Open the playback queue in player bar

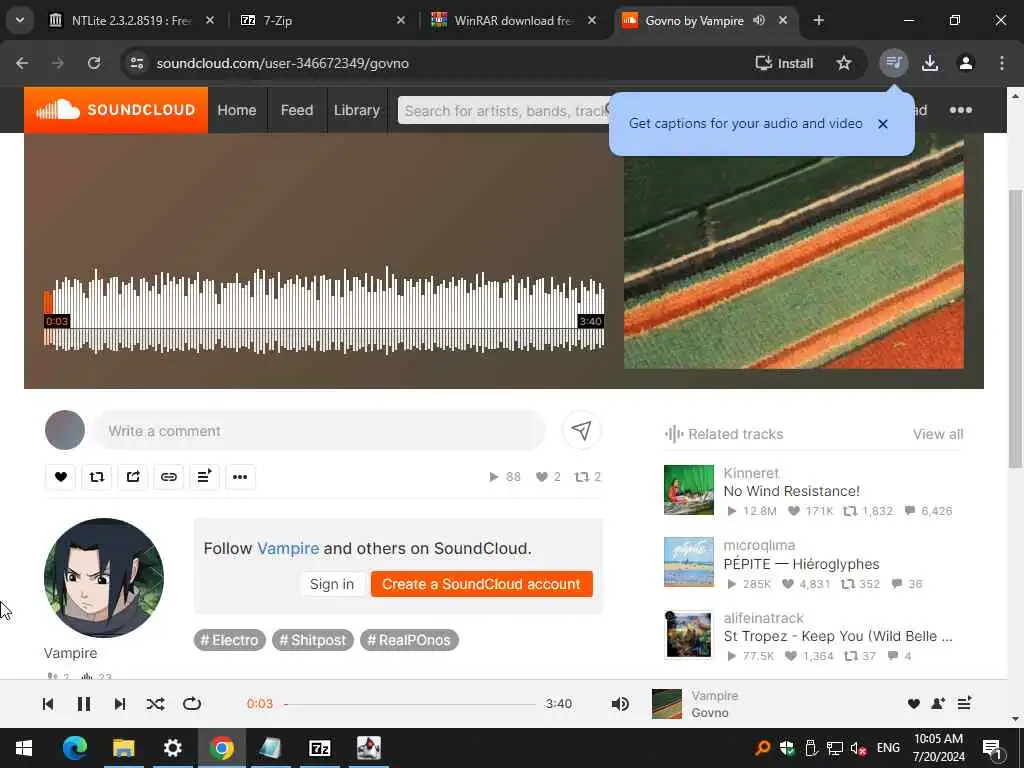point(964,703)
